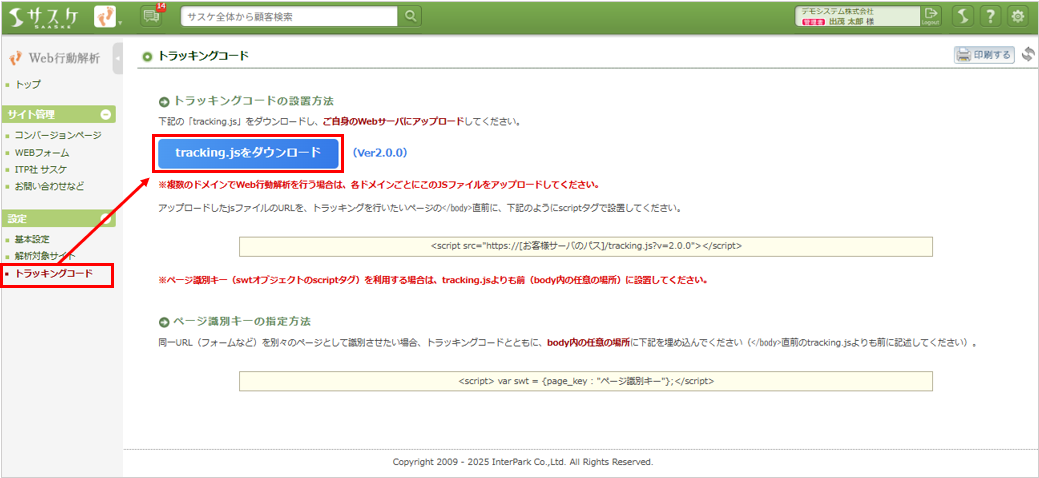1039x478 pixels.
Task: Open コンバージョンページ menu item
Action: pyautogui.click(x=58, y=135)
